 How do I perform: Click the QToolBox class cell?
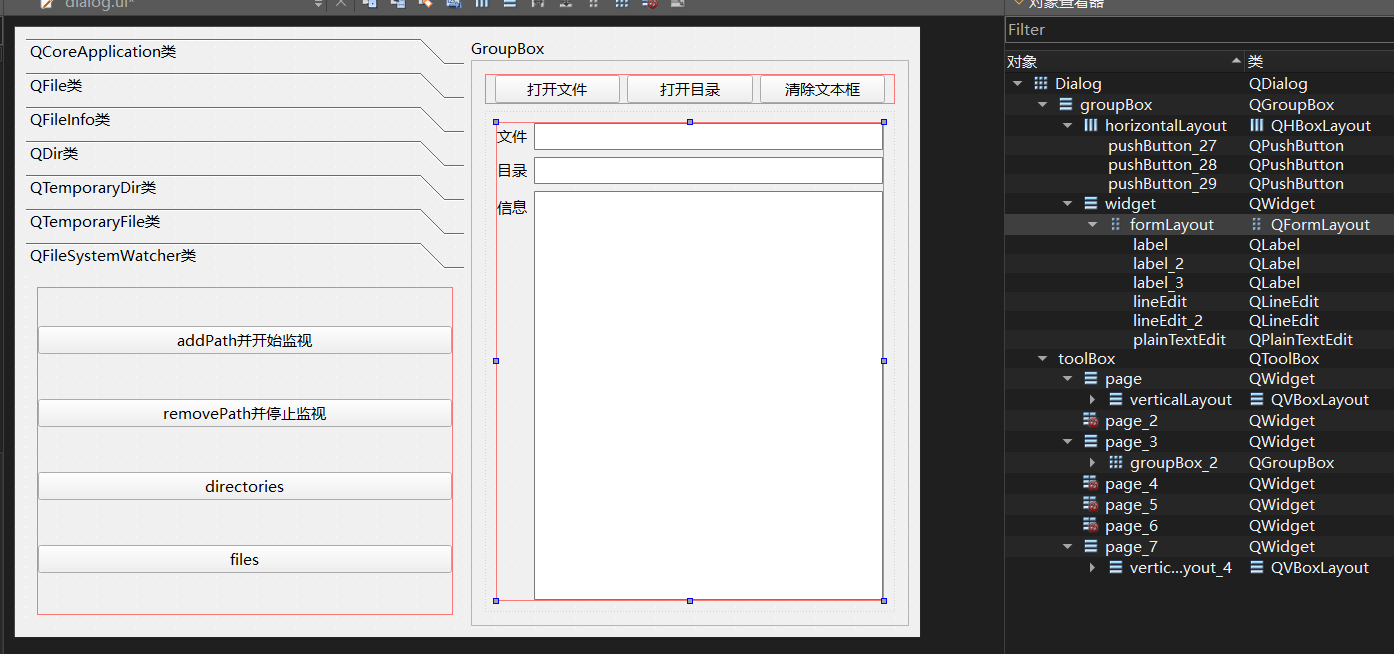click(x=1284, y=359)
